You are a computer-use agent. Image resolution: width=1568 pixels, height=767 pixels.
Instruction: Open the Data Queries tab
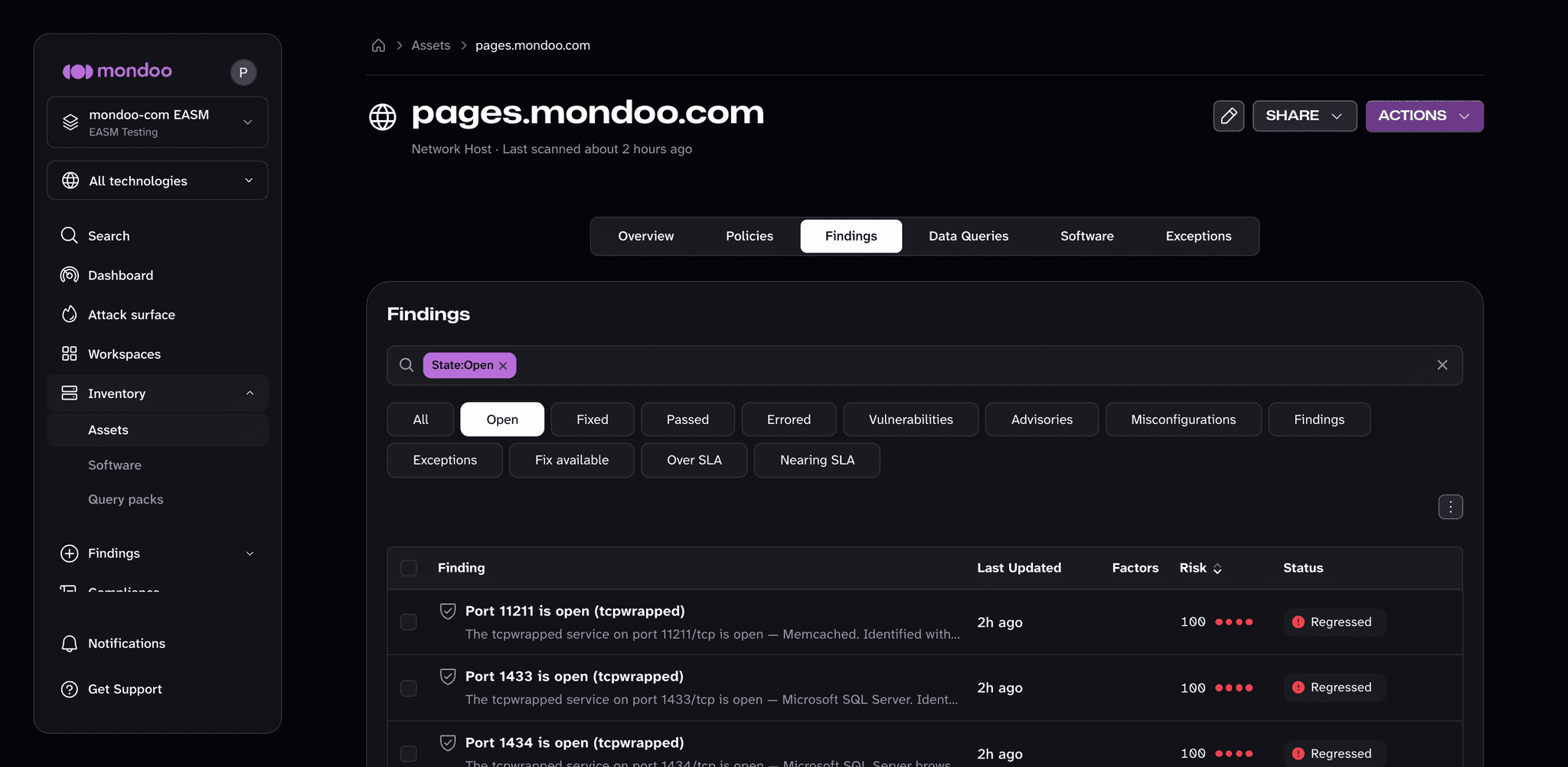coord(969,237)
